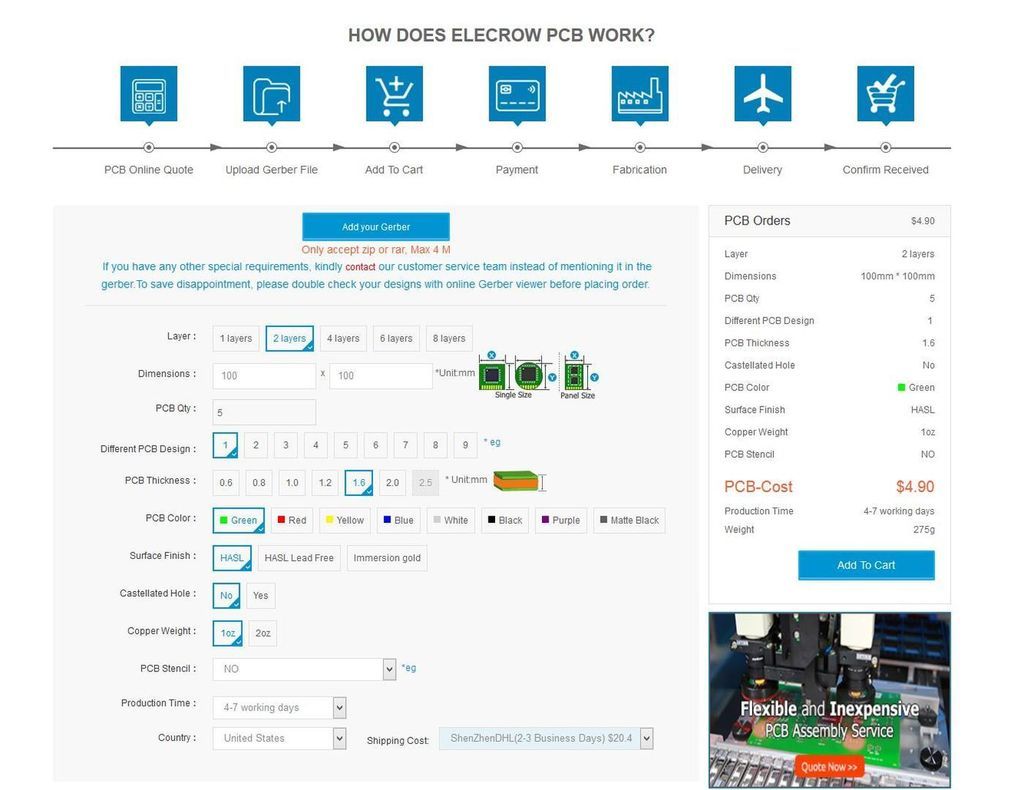The height and width of the screenshot is (790, 1024).
Task: Click the Single Size square board illustration
Action: [492, 375]
